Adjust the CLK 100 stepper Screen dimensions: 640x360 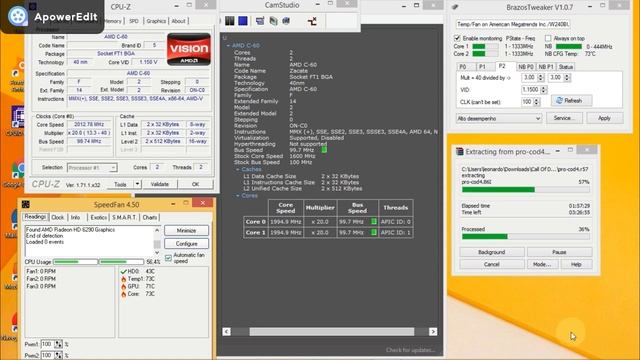point(537,102)
